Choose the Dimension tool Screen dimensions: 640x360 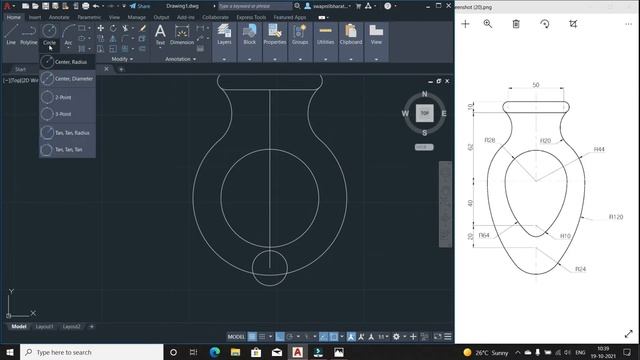[182, 34]
